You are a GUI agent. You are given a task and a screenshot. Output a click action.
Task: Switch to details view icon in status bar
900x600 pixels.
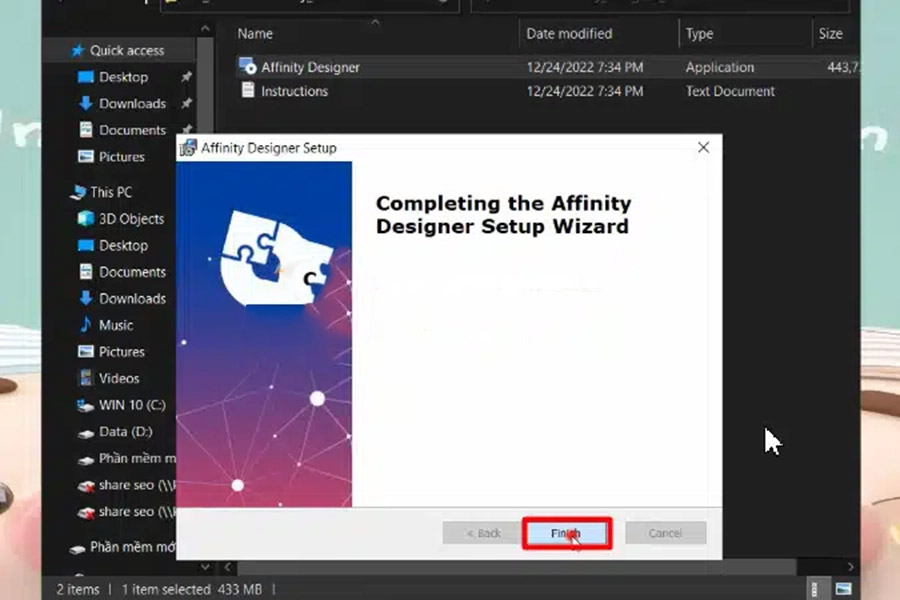pos(814,589)
